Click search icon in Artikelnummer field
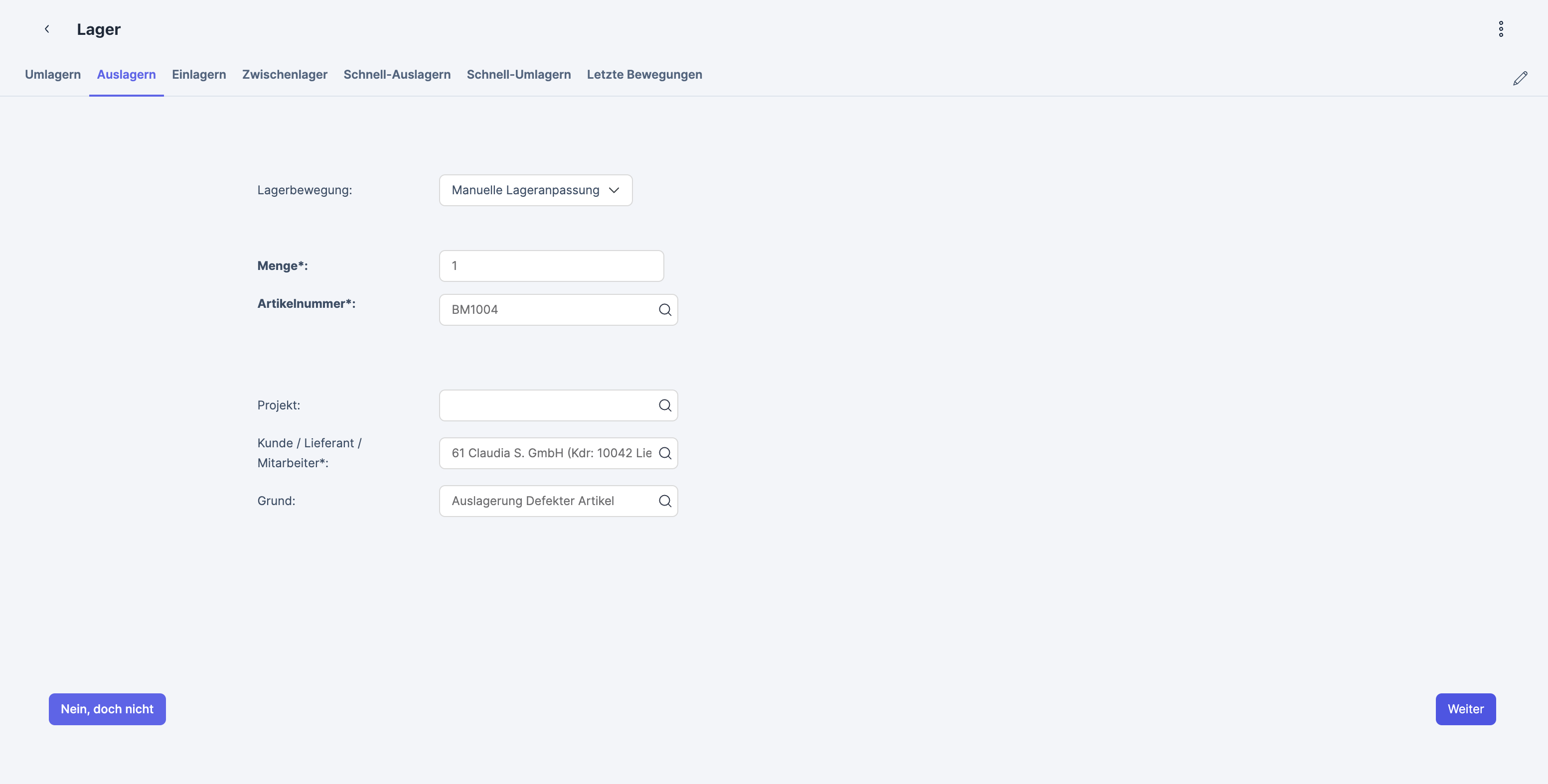1548x784 pixels. tap(665, 310)
